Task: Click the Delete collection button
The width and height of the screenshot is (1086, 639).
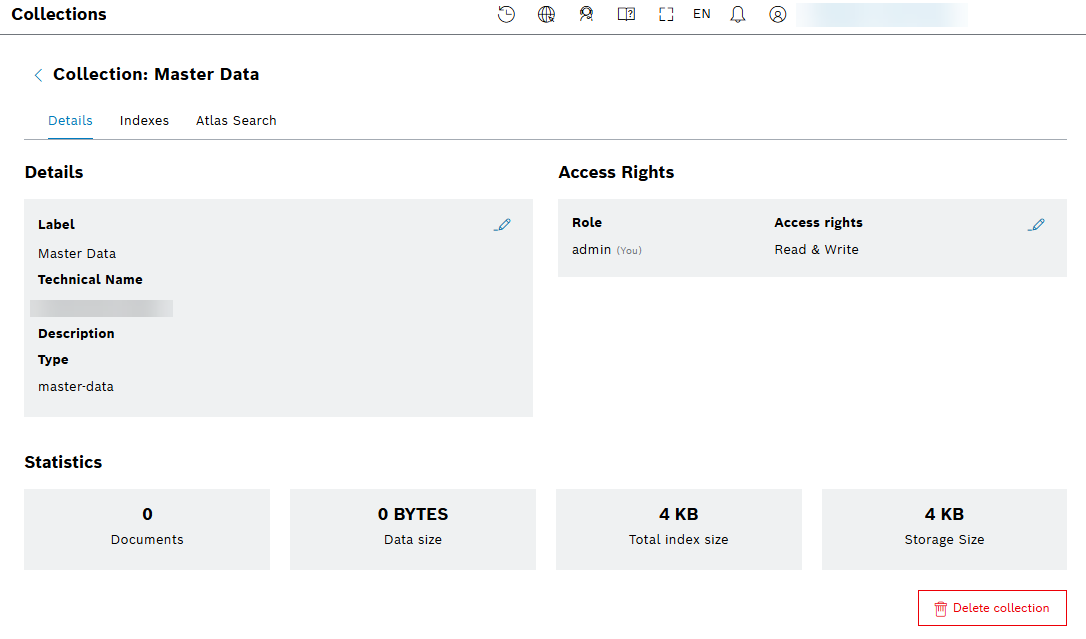Action: (x=992, y=608)
